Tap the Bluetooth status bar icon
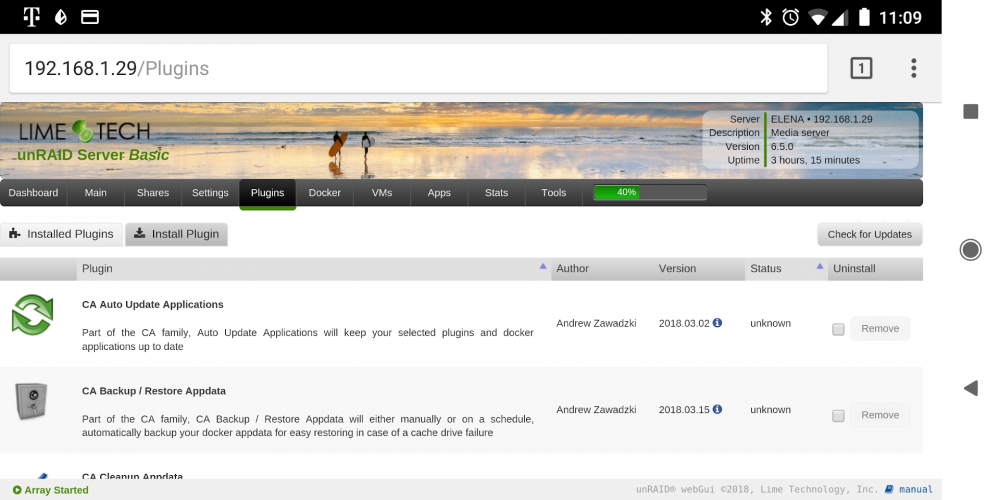This screenshot has width=1000, height=500. click(766, 17)
